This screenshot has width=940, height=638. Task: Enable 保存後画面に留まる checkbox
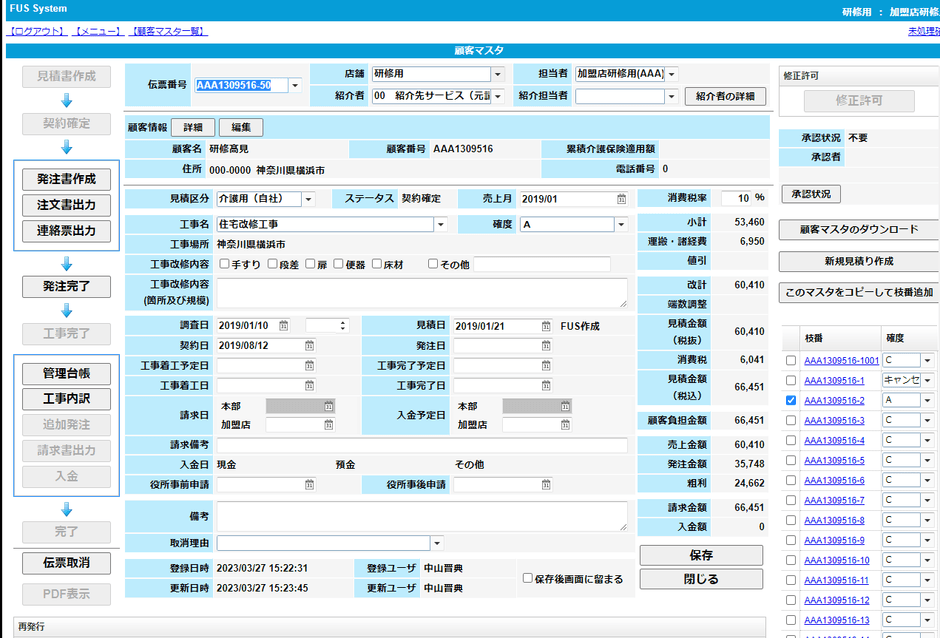(528, 578)
